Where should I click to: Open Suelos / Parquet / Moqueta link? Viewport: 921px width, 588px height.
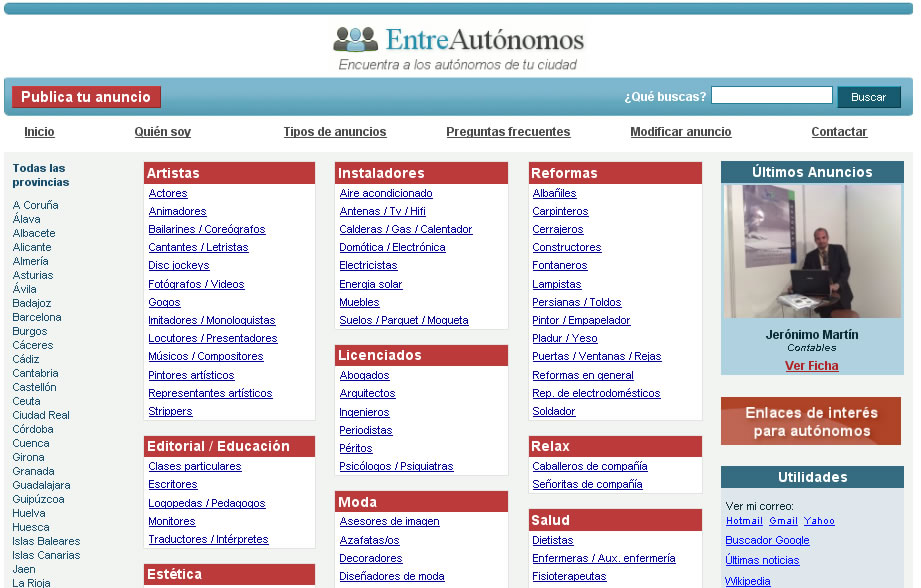404,320
